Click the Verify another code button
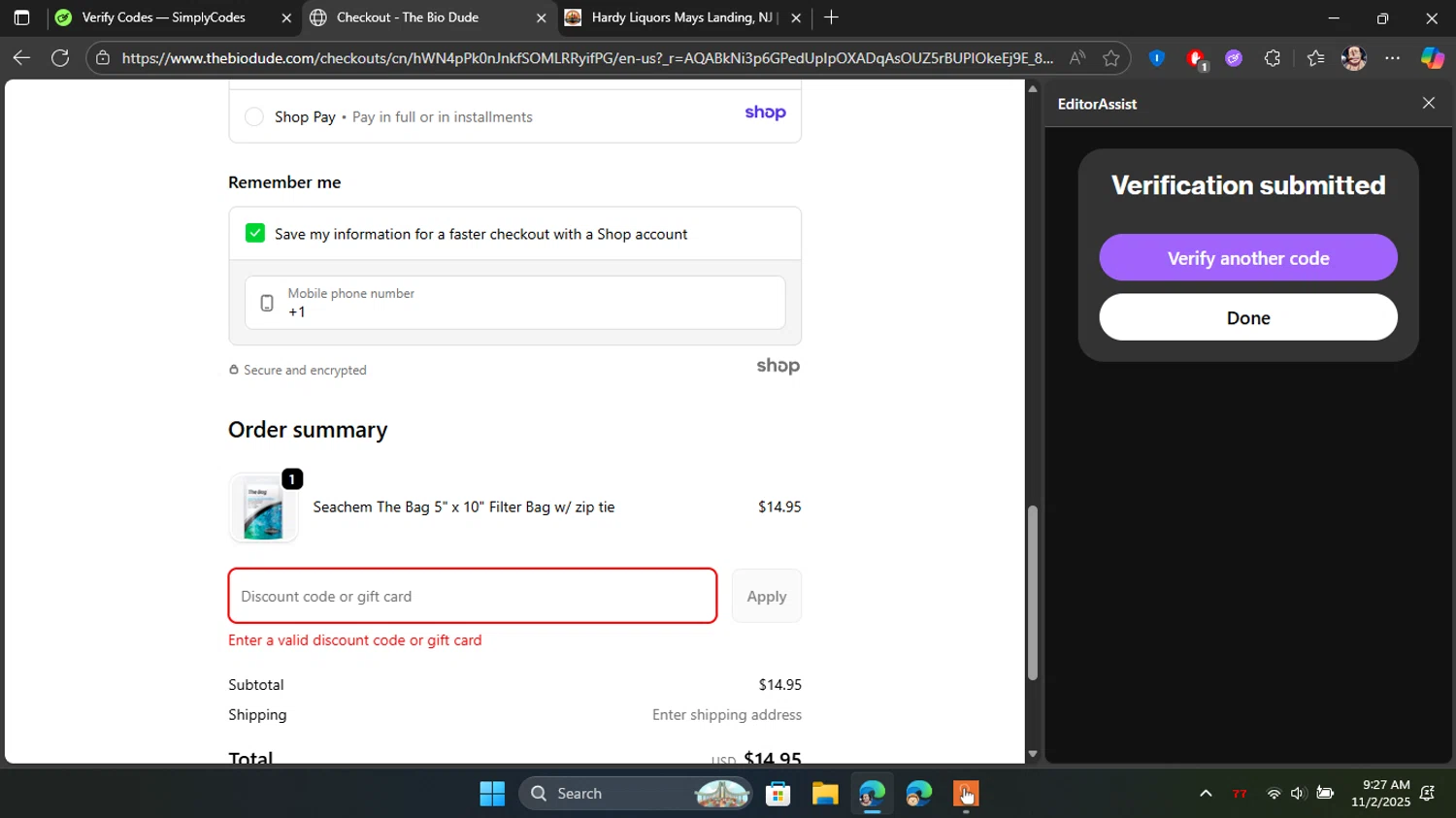This screenshot has width=1456, height=818. click(x=1248, y=258)
